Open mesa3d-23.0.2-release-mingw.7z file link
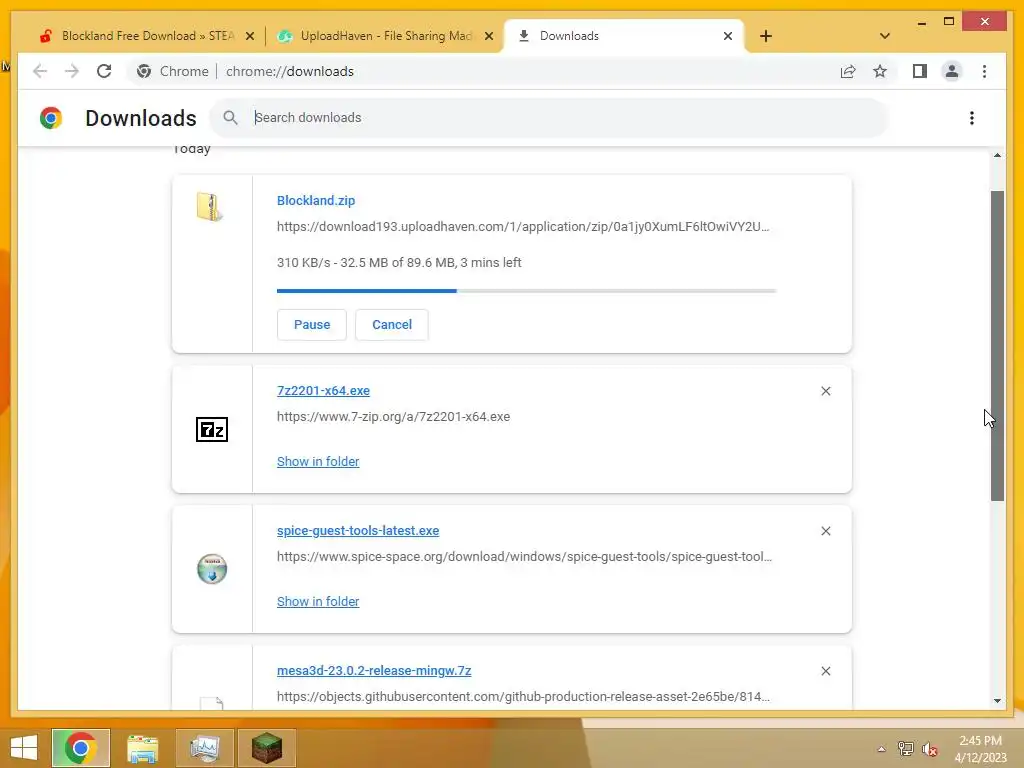 click(x=374, y=671)
